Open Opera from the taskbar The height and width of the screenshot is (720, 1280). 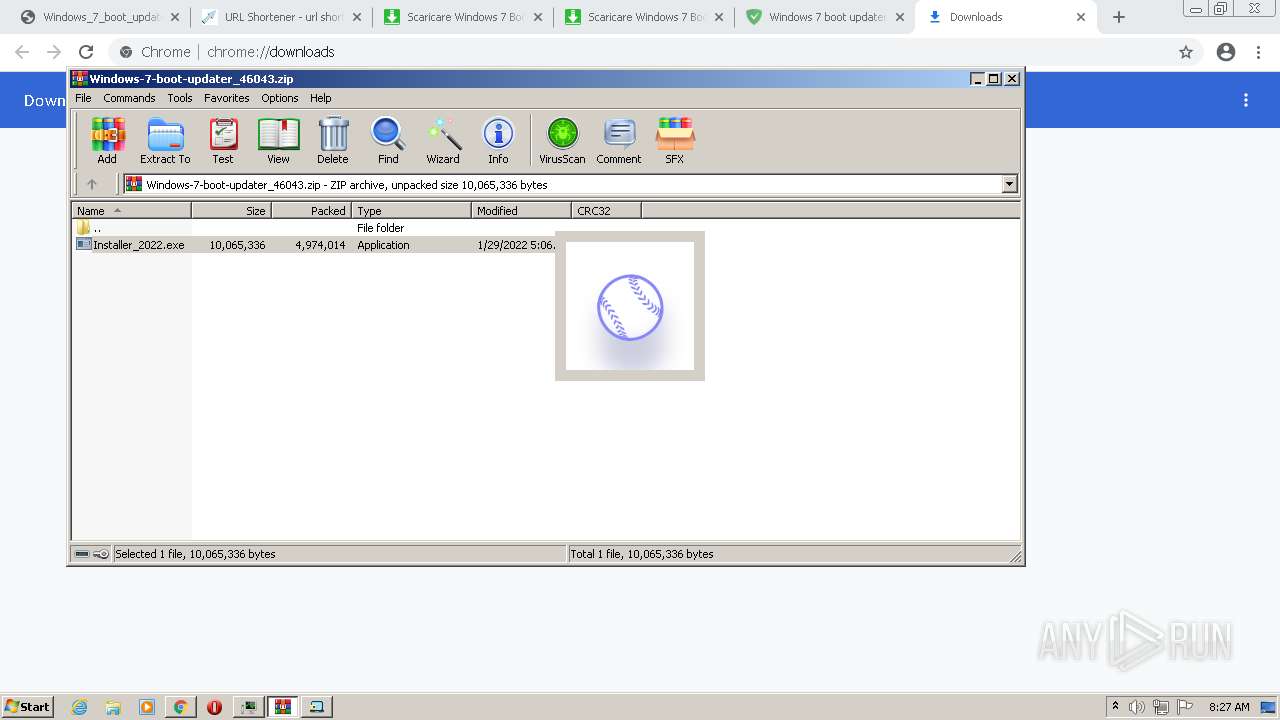(x=214, y=707)
